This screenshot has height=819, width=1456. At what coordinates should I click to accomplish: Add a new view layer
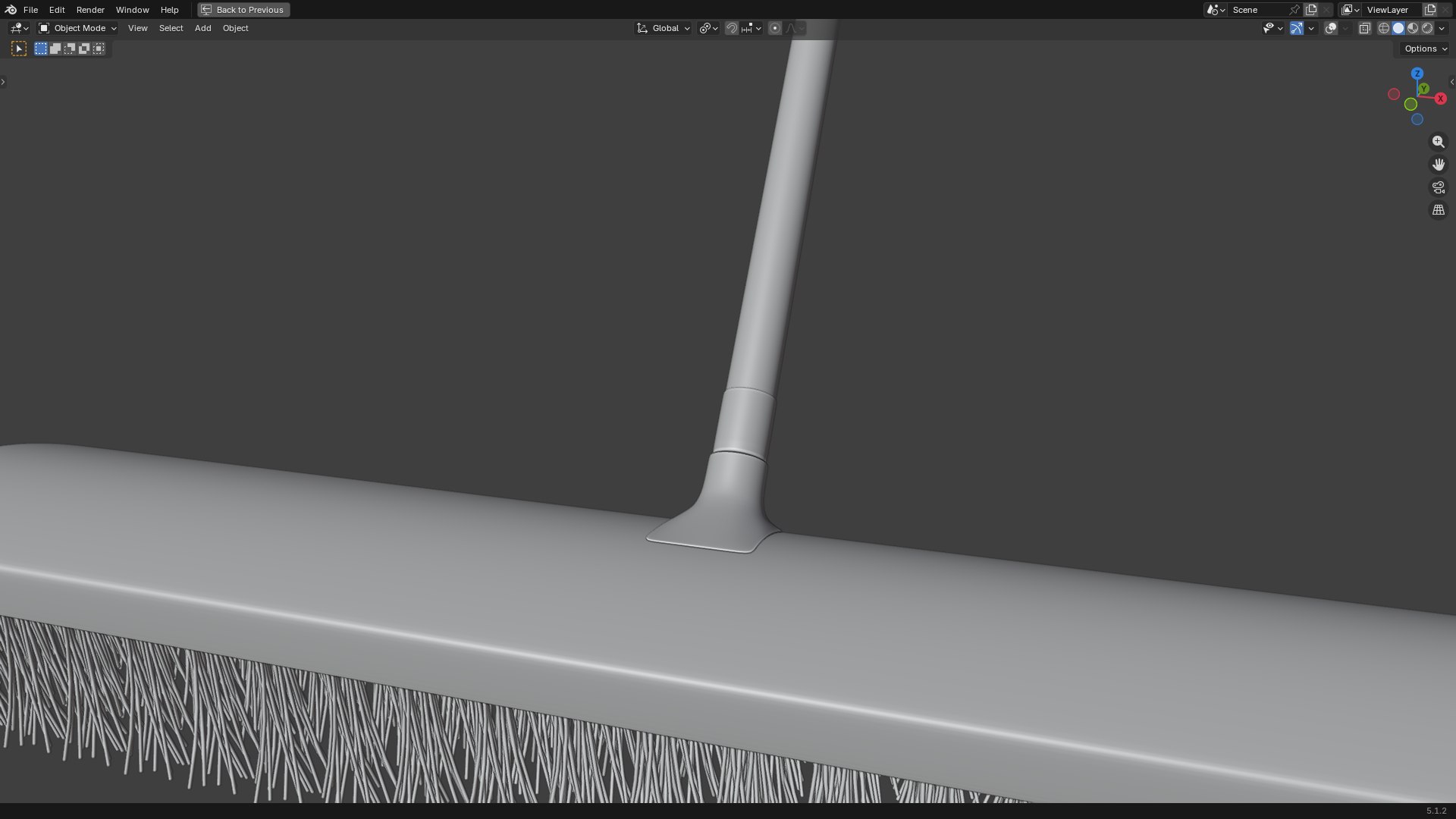tap(1430, 10)
